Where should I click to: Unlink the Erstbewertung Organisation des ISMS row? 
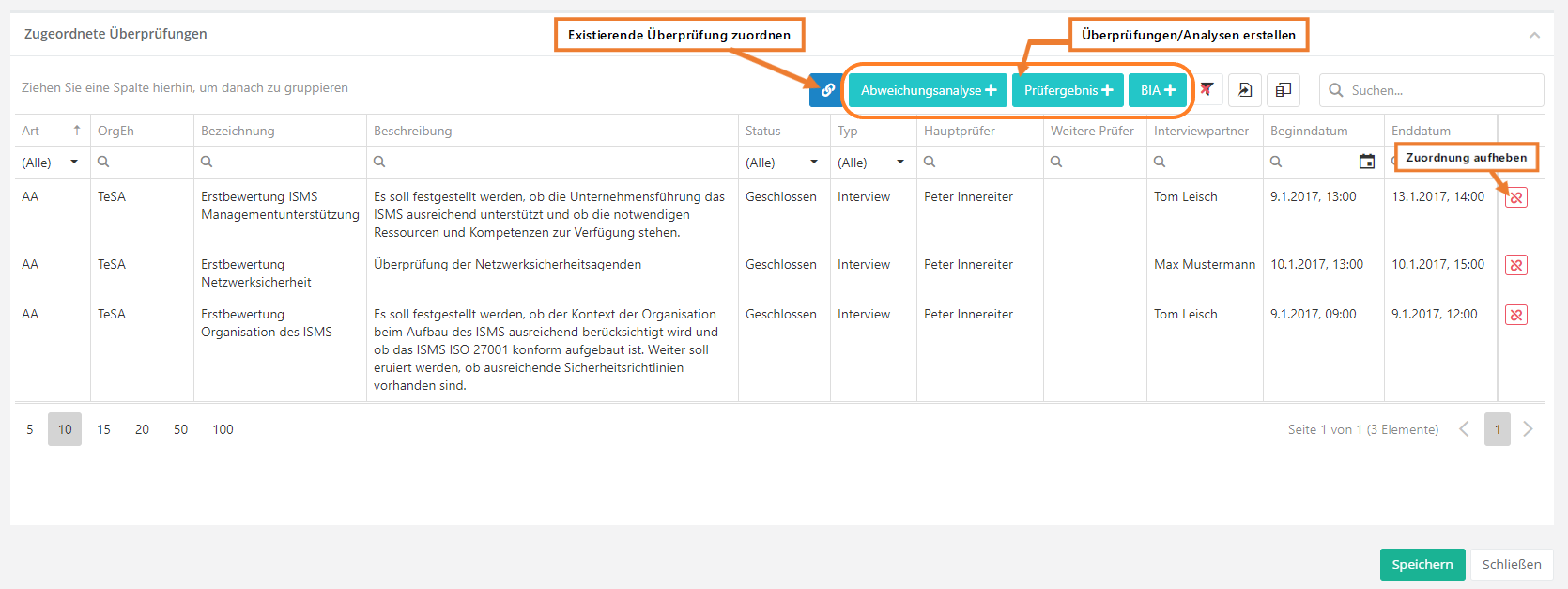pyautogui.click(x=1515, y=315)
